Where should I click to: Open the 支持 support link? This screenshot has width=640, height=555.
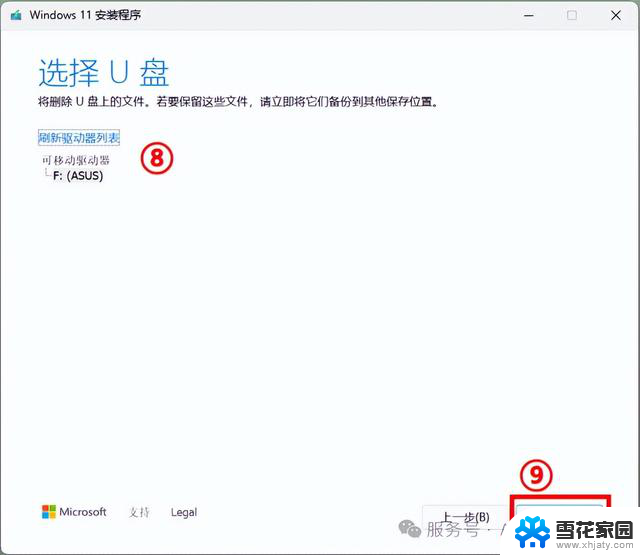tap(139, 512)
